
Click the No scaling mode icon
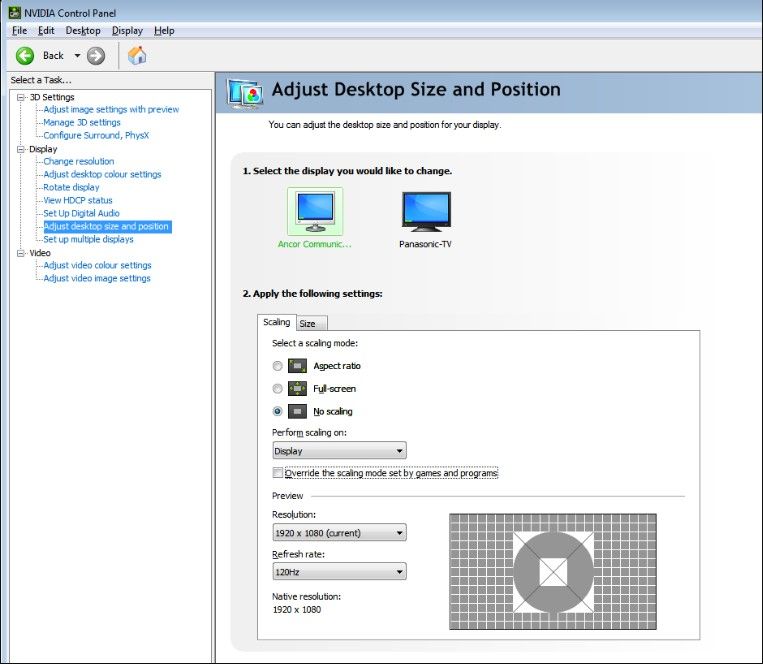click(297, 412)
